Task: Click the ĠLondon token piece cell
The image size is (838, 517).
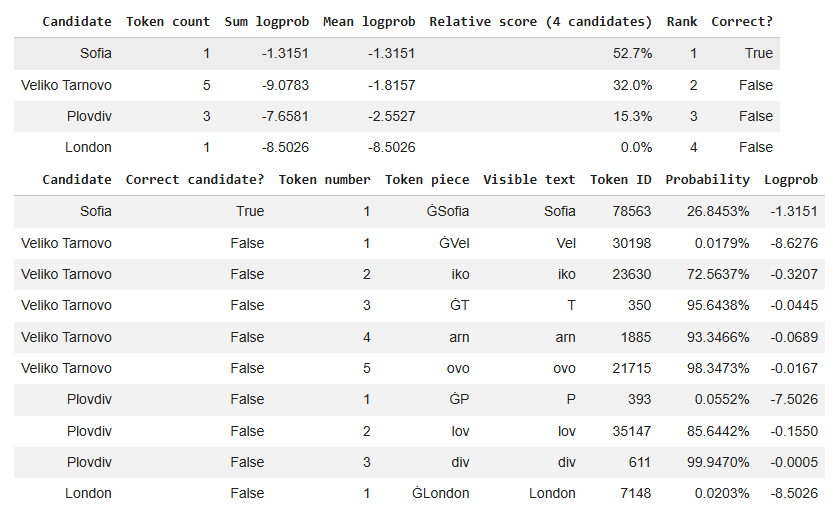Action: tap(440, 493)
